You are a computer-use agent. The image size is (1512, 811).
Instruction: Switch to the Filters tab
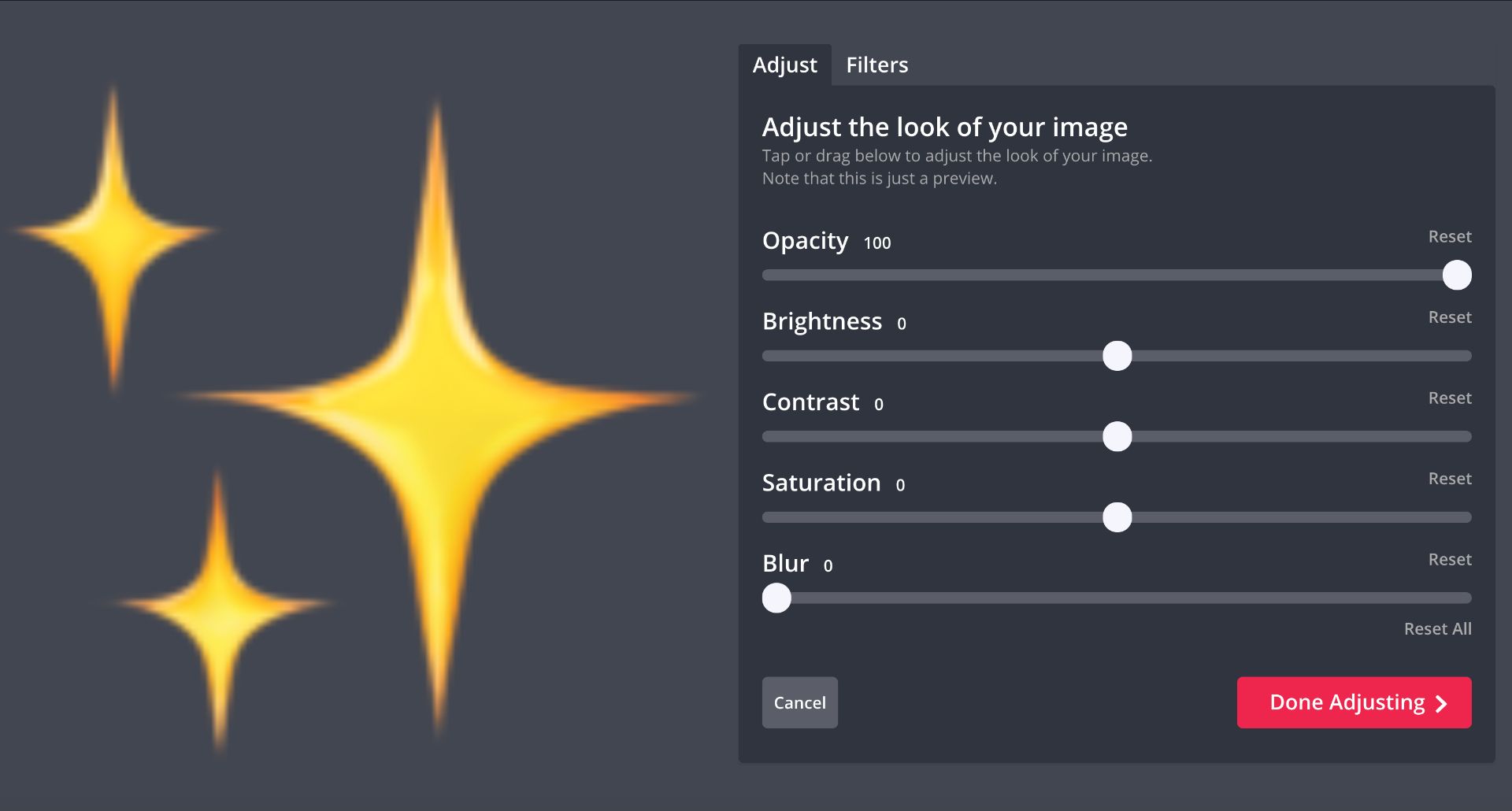(x=876, y=65)
